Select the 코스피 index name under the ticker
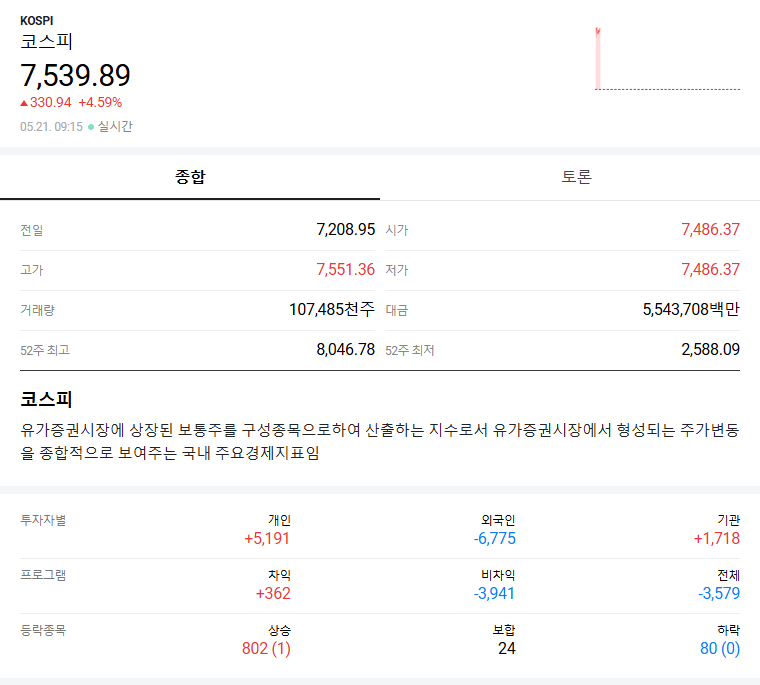Screen dimensions: 760x685 [x=47, y=42]
